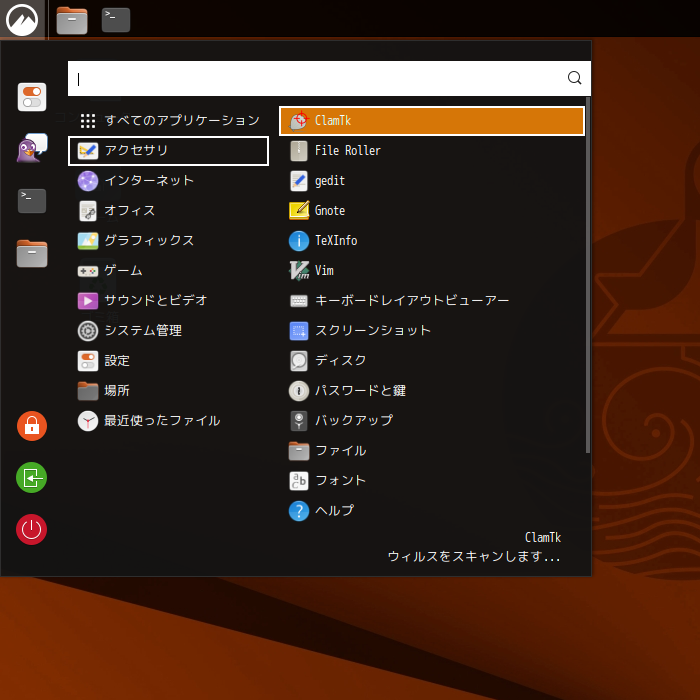
Task: Select すべてのアプリケーション category
Action: pos(168,121)
